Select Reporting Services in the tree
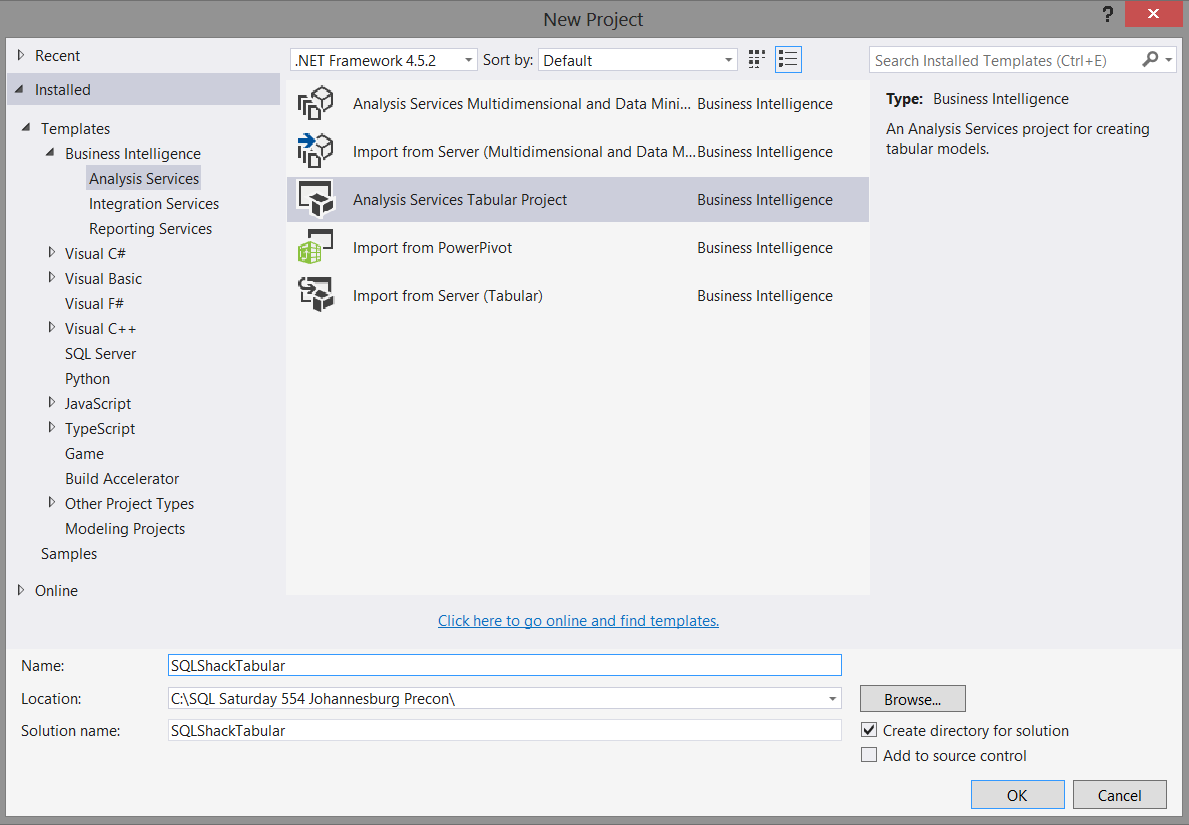The height and width of the screenshot is (825, 1189). [150, 229]
